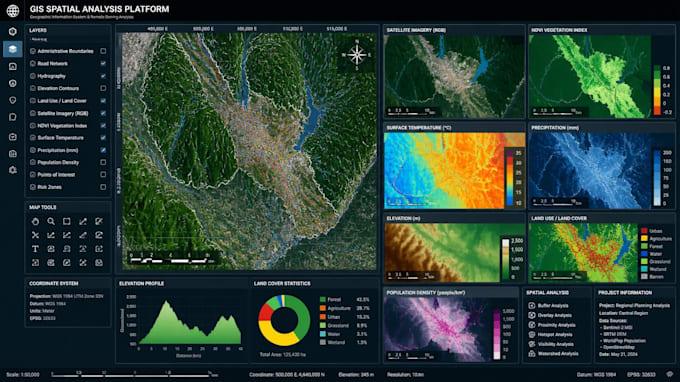This screenshot has height=382, width=680.
Task: Click the Agriculture swatch in Land Cover Statistics
Action: pos(323,308)
